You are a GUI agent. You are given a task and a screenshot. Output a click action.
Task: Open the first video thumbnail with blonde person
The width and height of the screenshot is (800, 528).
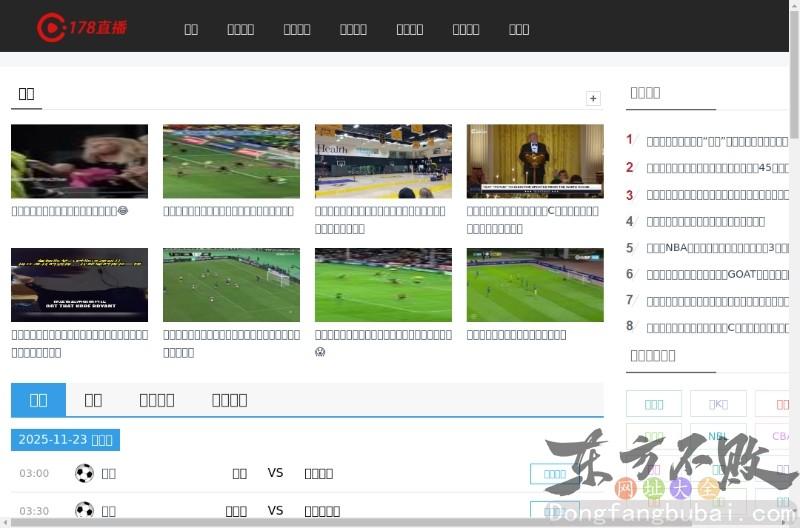click(79, 161)
